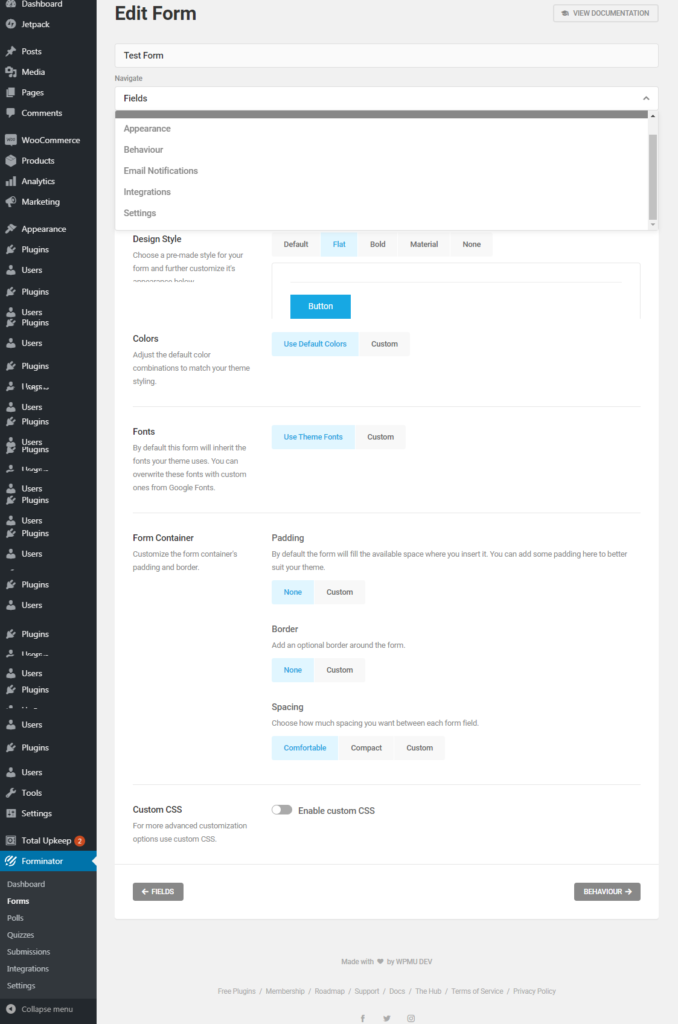Click the Test Form name field
Screen dimensions: 678x1024
tap(386, 56)
